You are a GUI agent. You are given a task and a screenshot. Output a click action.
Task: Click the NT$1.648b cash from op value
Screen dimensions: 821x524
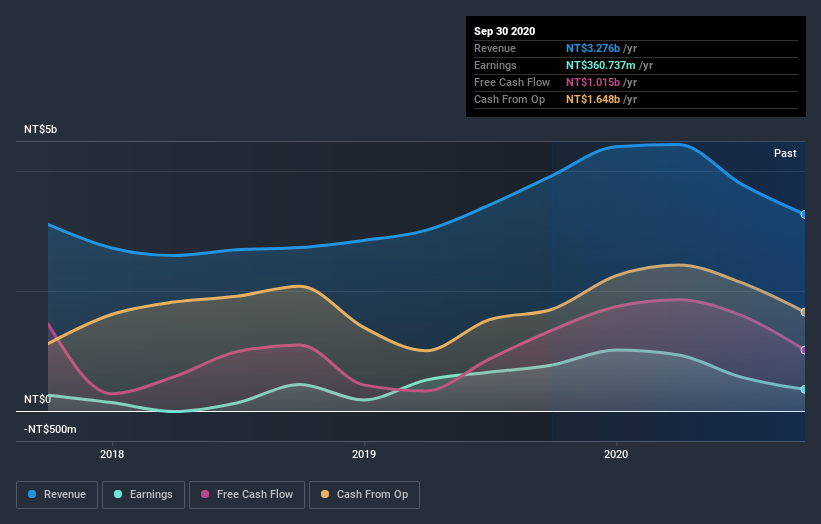(593, 99)
